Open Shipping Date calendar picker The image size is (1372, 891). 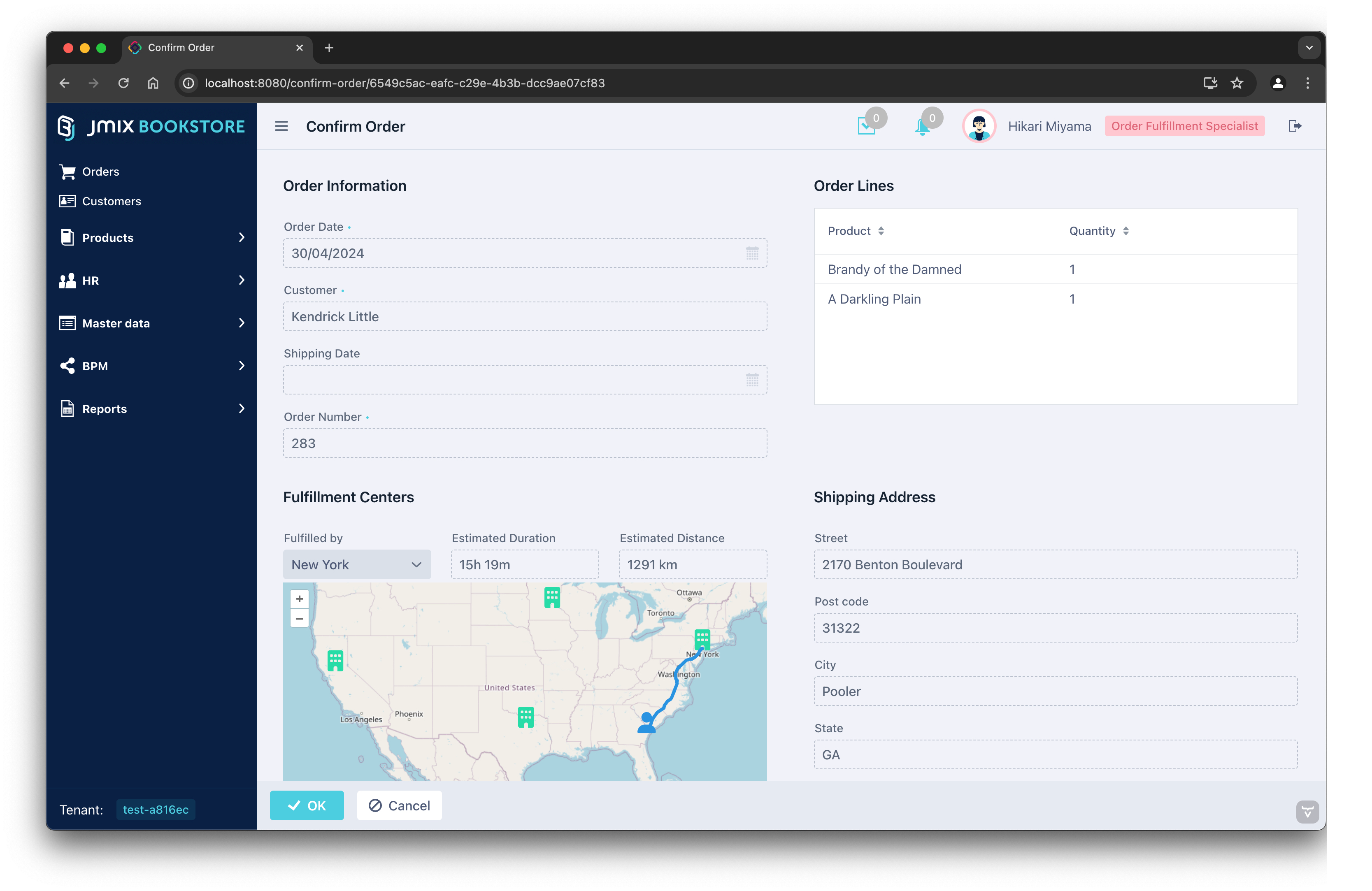point(752,380)
